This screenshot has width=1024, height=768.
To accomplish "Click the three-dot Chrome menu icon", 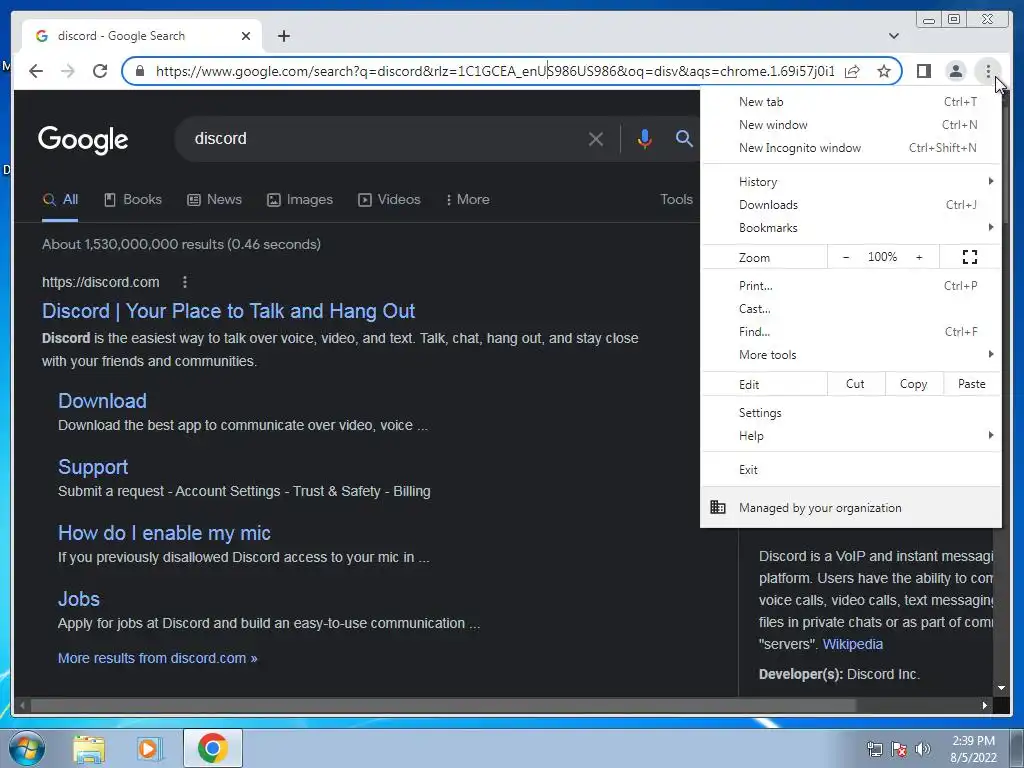I will click(x=988, y=71).
